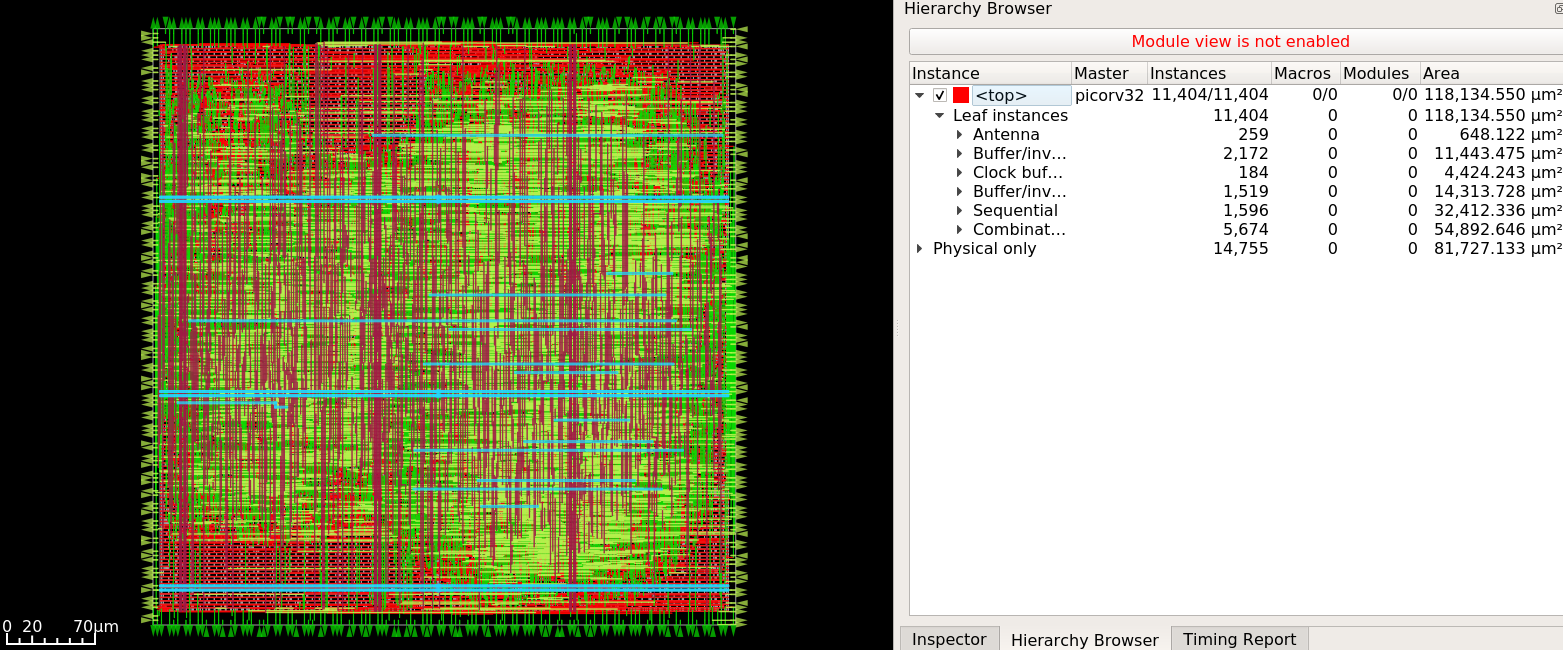Expand the Antenna category
Image resolution: width=1563 pixels, height=650 pixels.
[x=960, y=134]
